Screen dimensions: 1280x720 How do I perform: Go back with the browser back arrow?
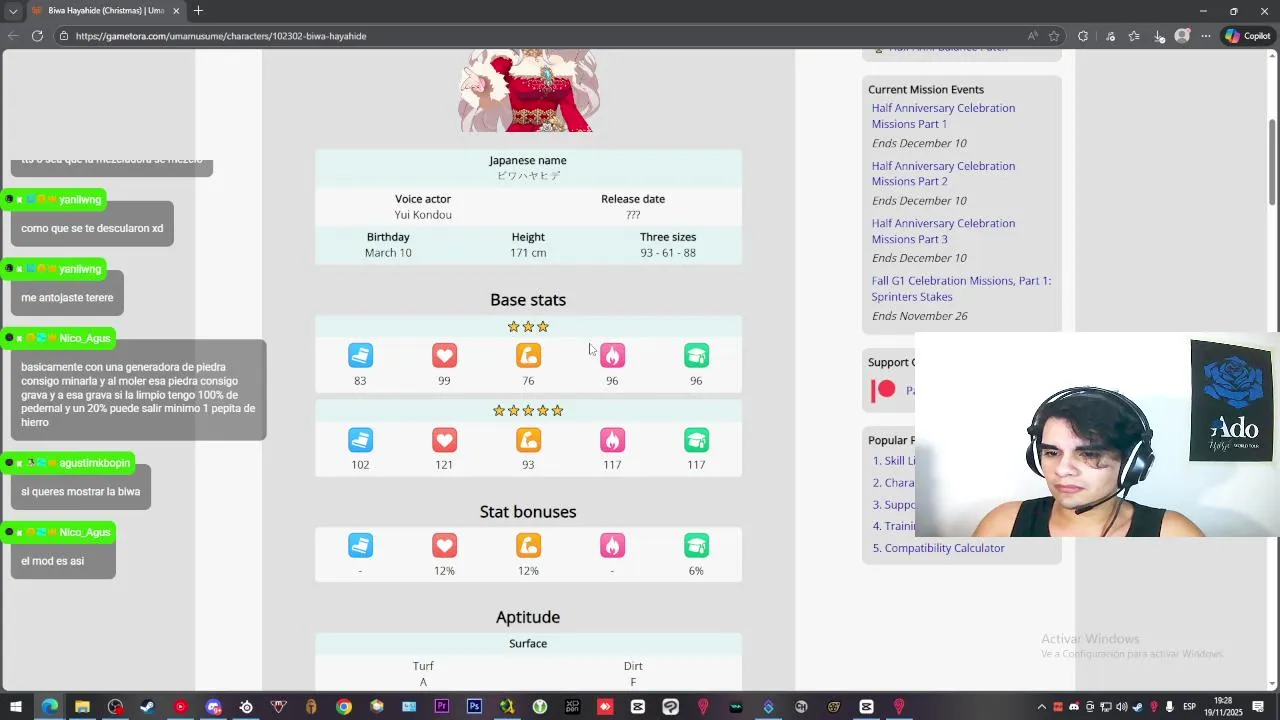pos(13,36)
